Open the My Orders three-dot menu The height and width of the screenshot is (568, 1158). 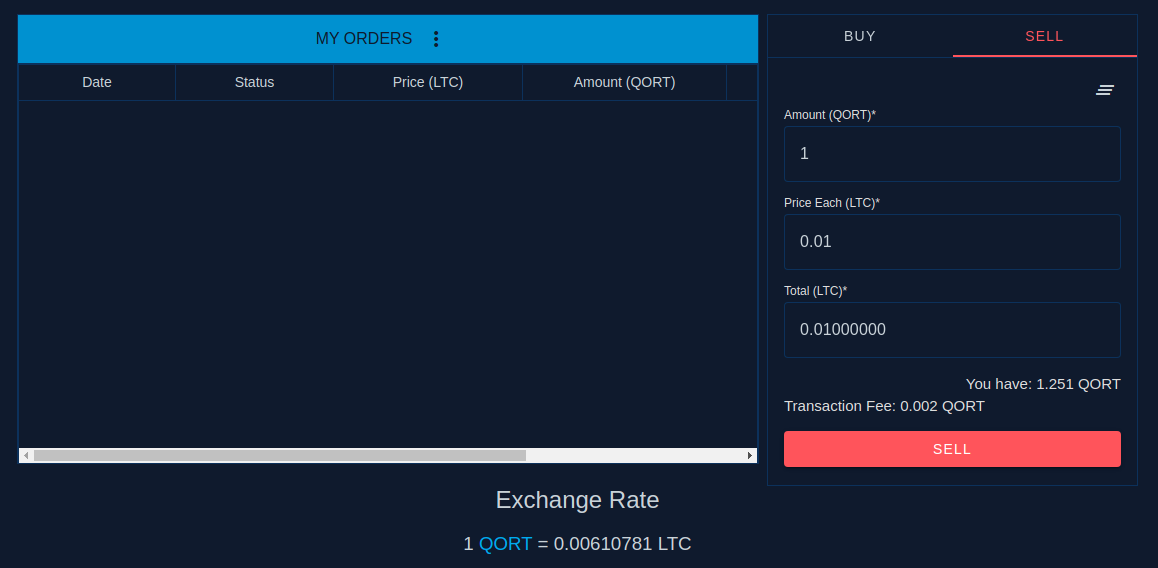(x=436, y=39)
